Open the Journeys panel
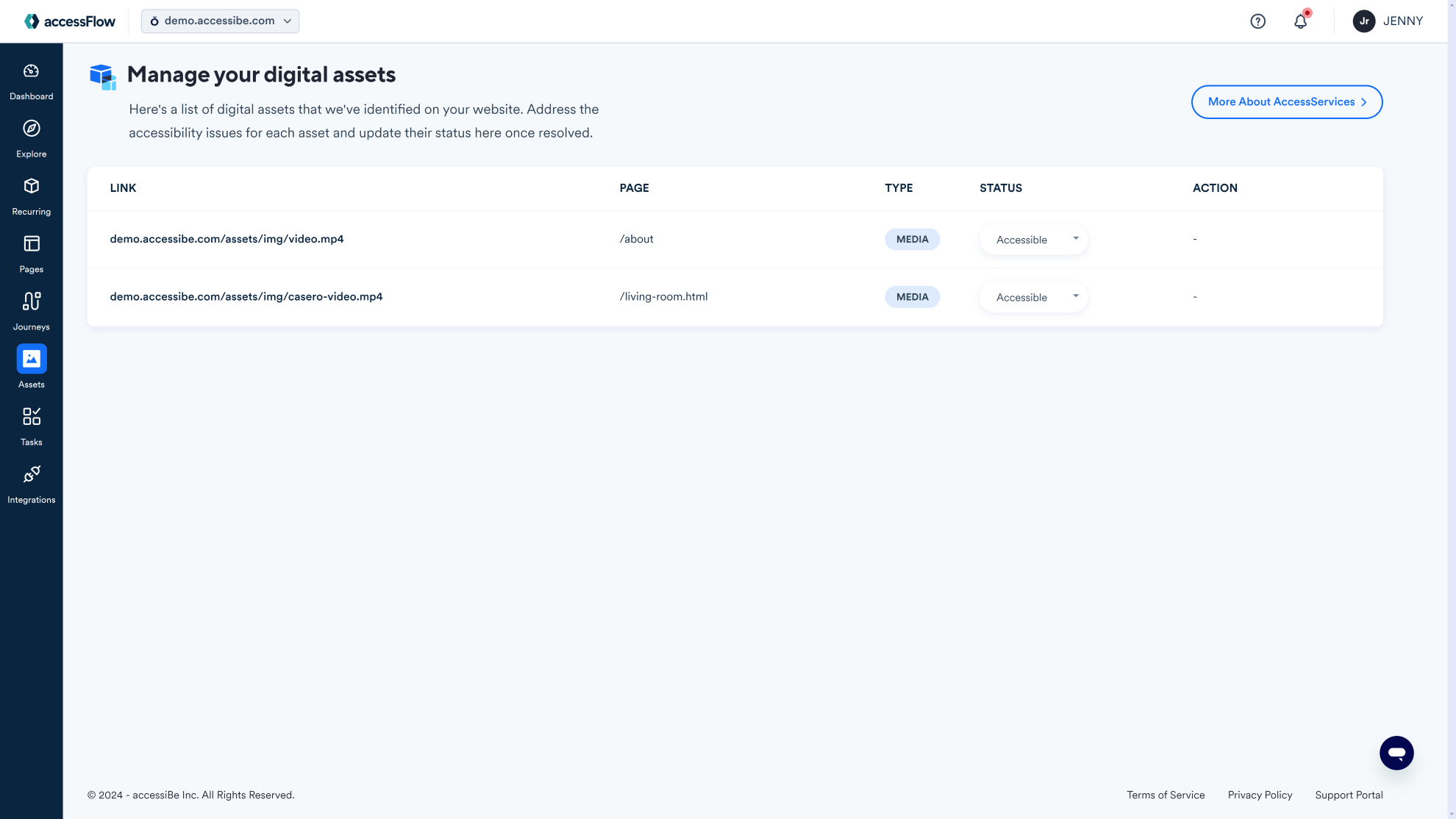 pyautogui.click(x=31, y=312)
